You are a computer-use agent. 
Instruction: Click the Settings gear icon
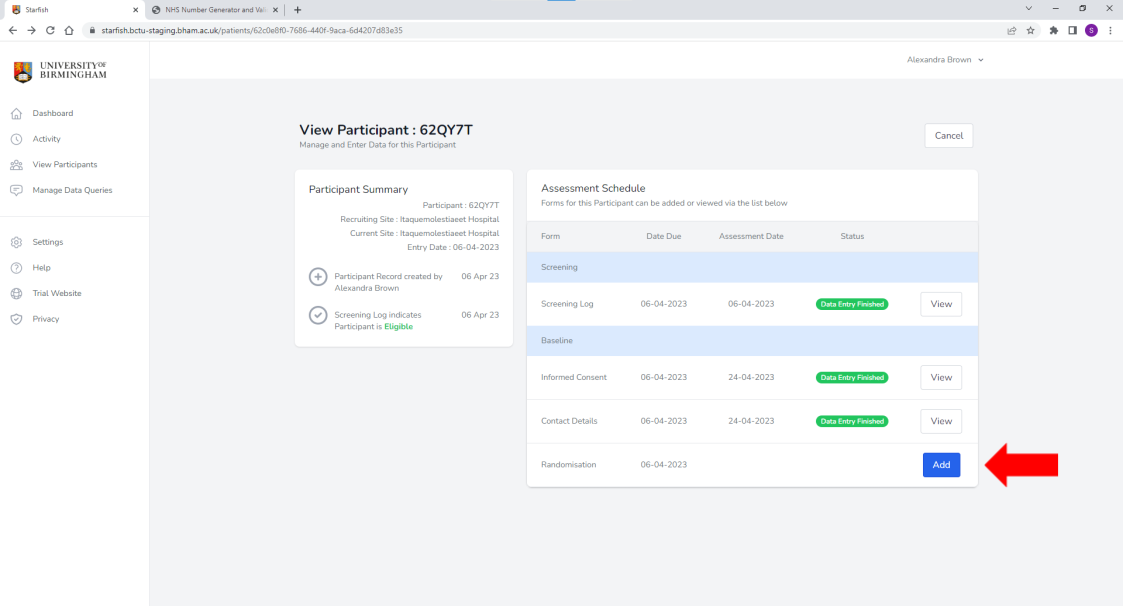[16, 242]
